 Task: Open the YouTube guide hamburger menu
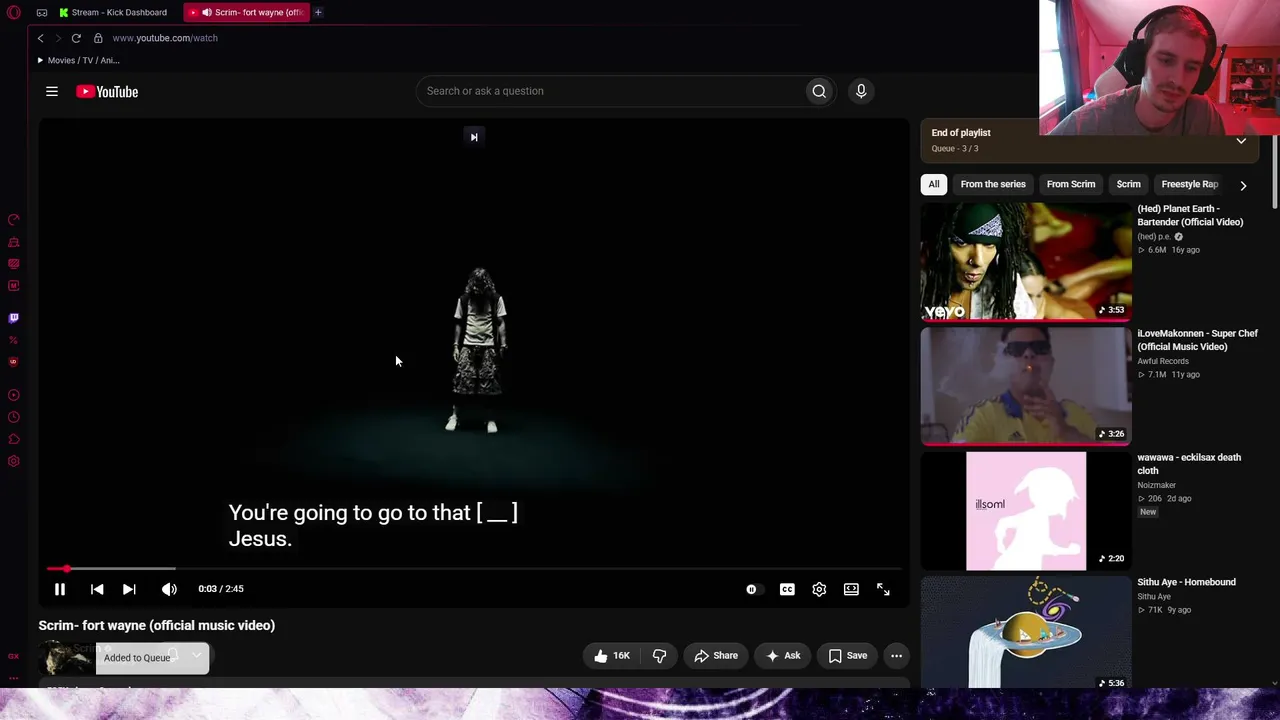(52, 91)
